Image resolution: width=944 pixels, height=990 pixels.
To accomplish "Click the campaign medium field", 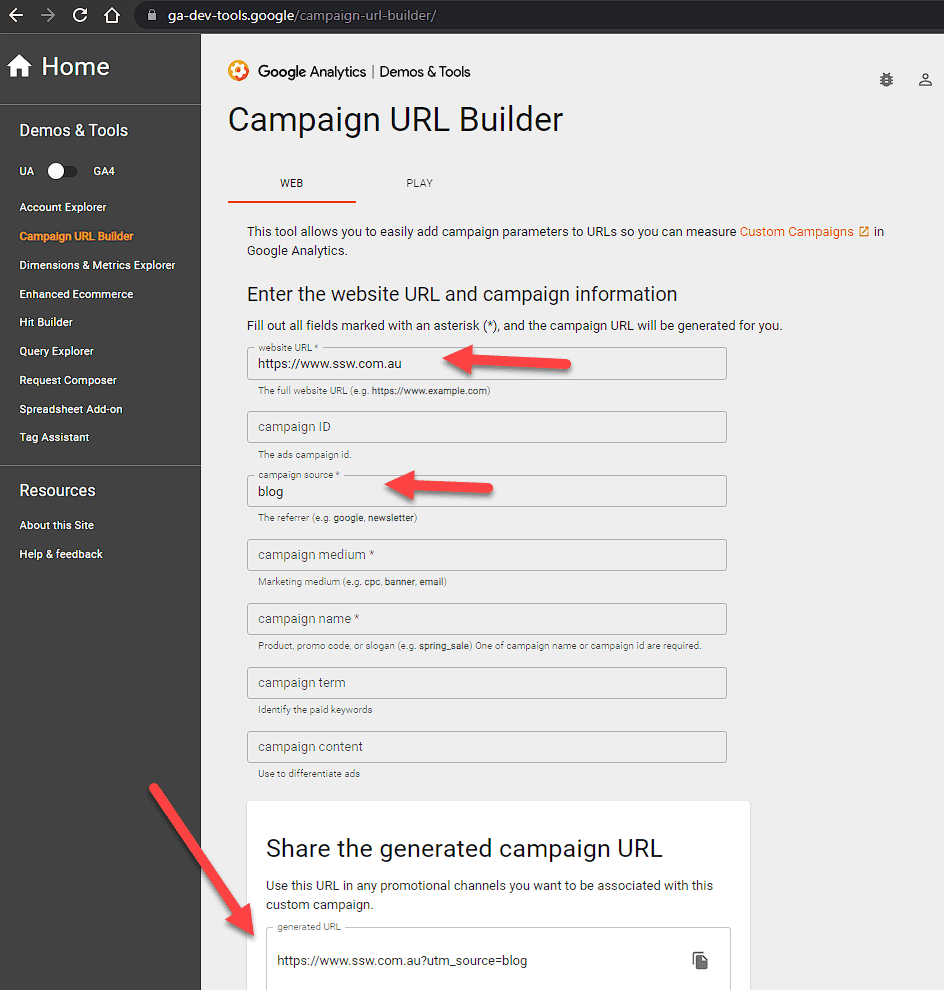I will coord(486,555).
